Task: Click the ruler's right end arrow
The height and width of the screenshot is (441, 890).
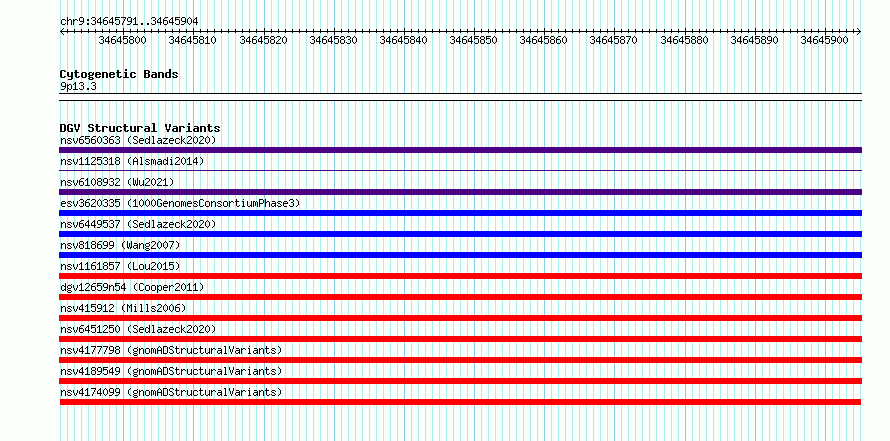Action: point(859,31)
